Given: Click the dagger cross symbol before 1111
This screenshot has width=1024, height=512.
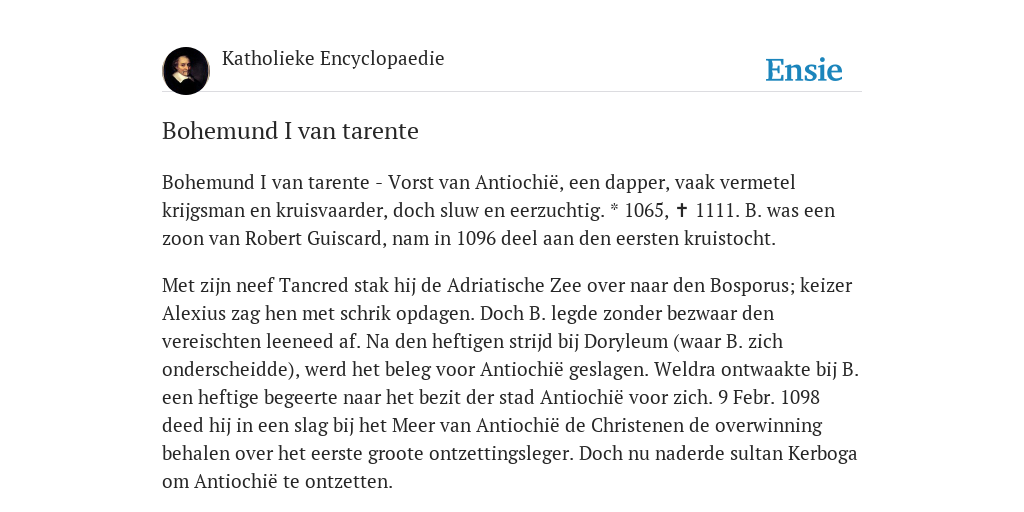Looking at the screenshot, I should pyautogui.click(x=682, y=210).
